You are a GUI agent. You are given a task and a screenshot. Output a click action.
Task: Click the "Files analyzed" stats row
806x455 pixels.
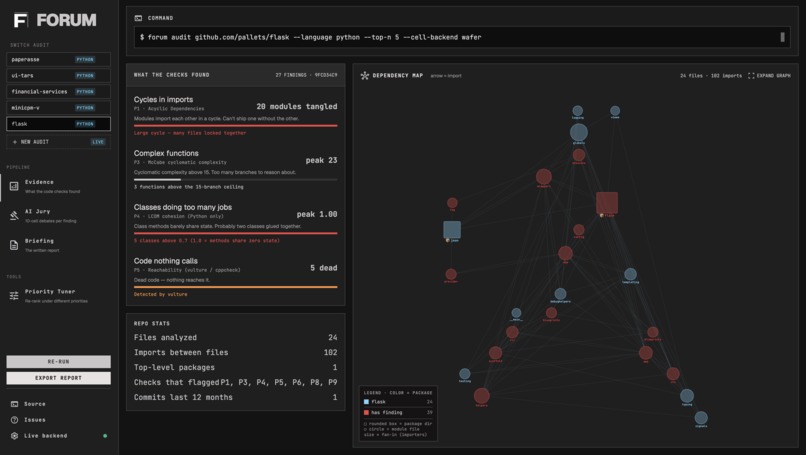pyautogui.click(x=235, y=338)
